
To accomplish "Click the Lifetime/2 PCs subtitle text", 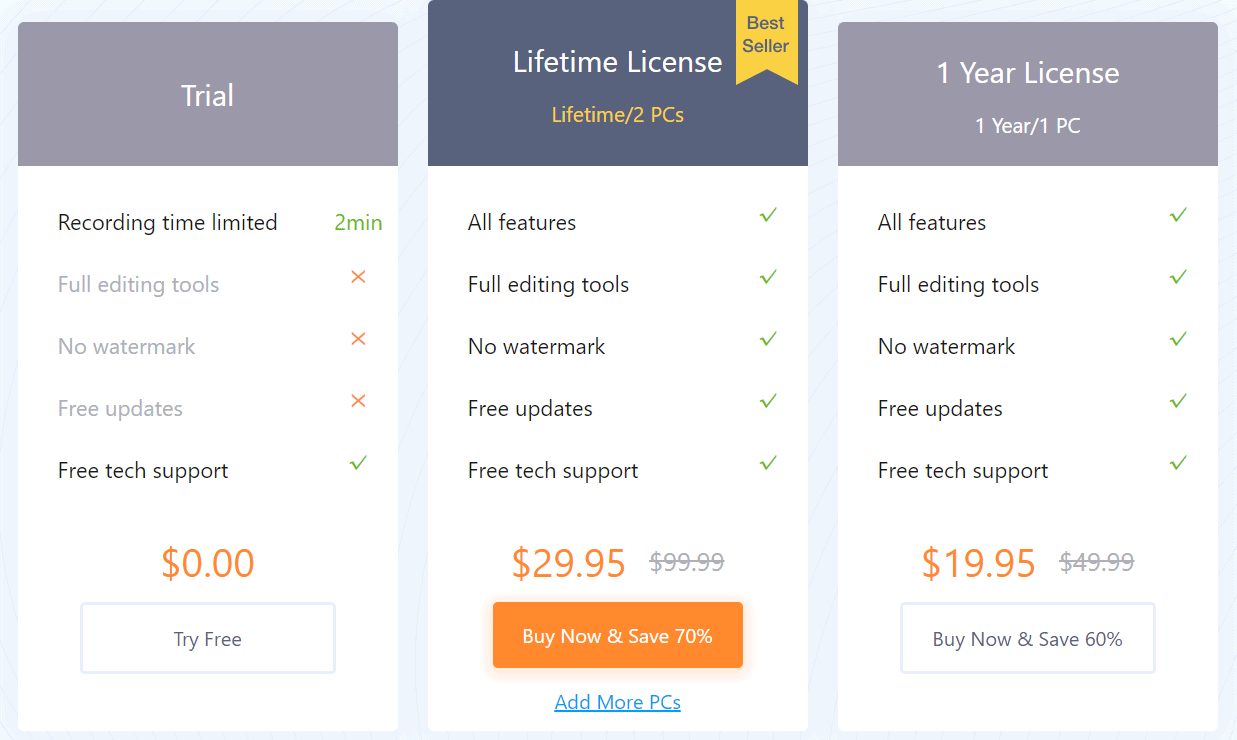I will click(617, 114).
